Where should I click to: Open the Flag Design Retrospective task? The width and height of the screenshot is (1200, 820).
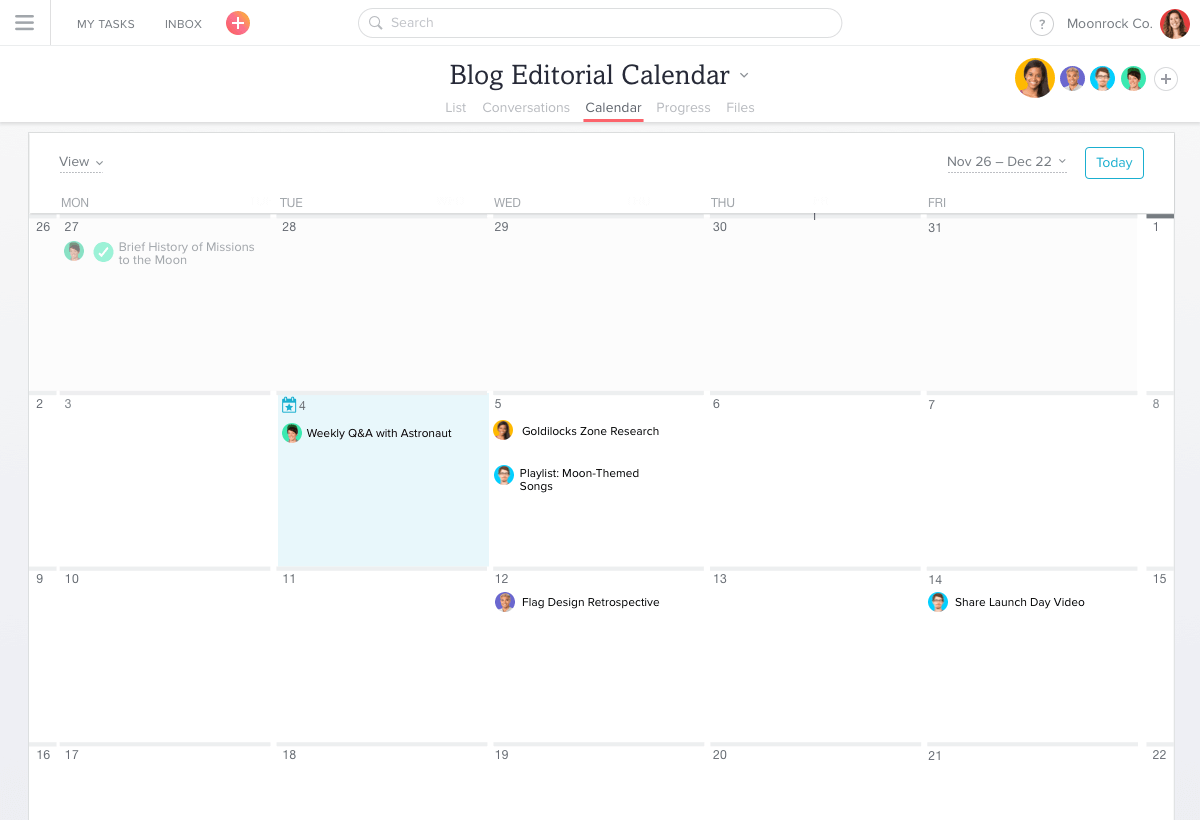point(590,603)
